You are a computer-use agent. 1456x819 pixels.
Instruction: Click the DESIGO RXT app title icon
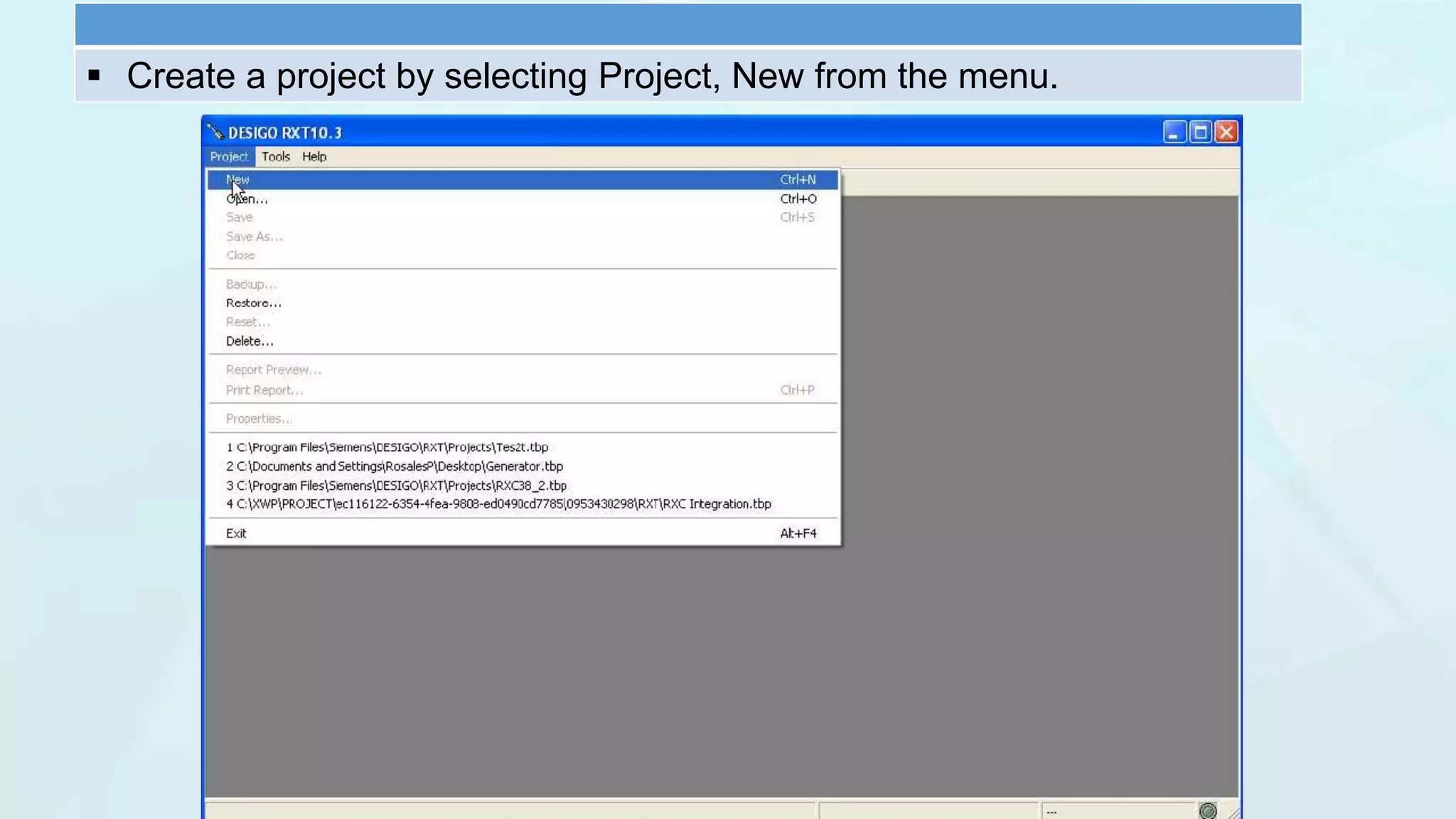point(215,132)
